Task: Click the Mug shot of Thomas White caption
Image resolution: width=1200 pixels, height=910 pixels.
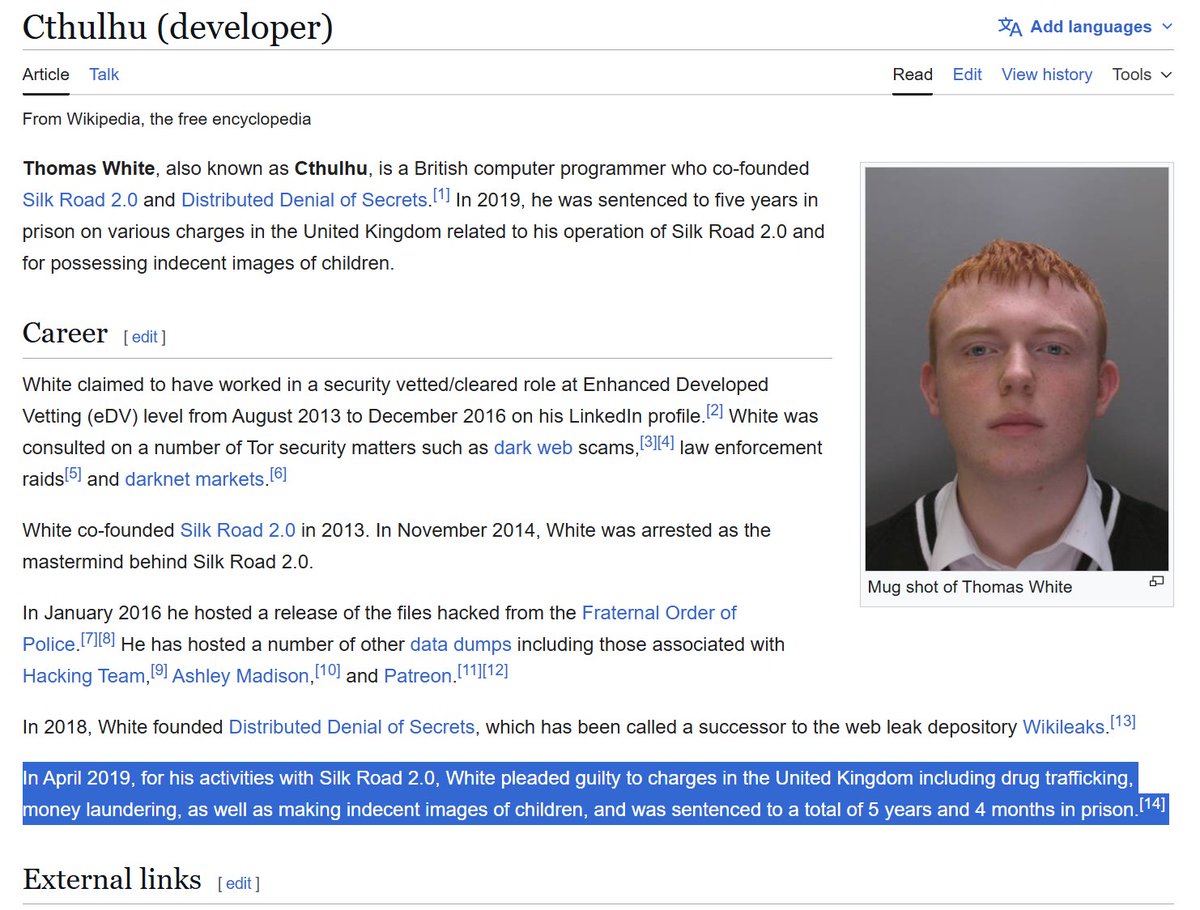Action: pos(970,587)
